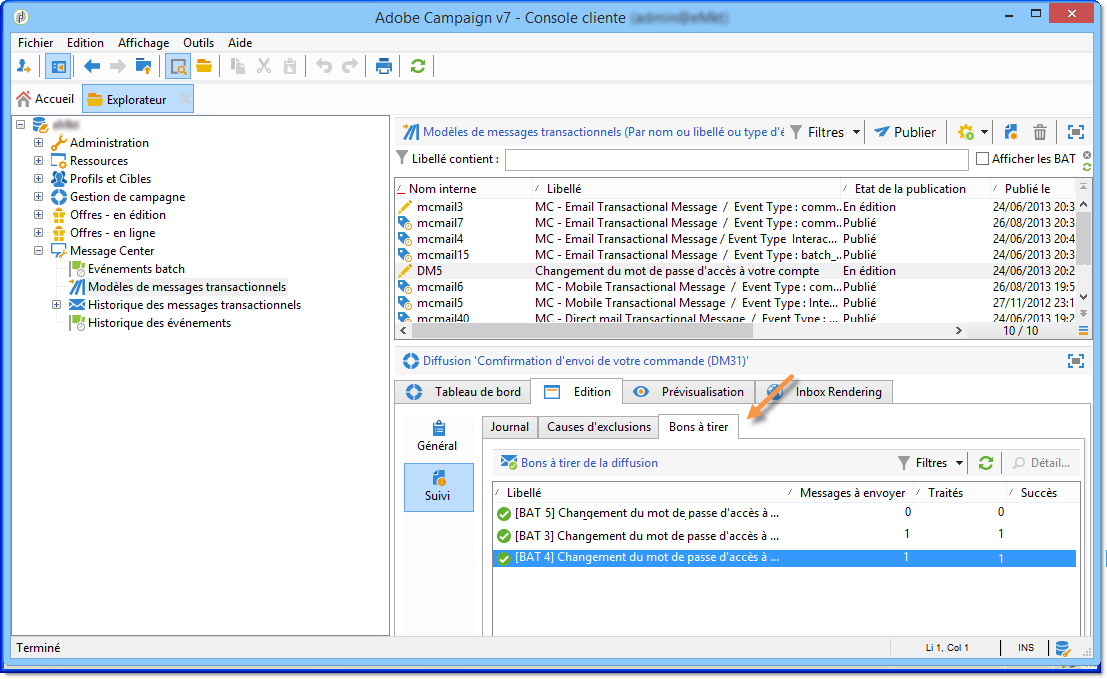Click the database status icon in status bar
The image size is (1107, 679).
[x=1063, y=648]
